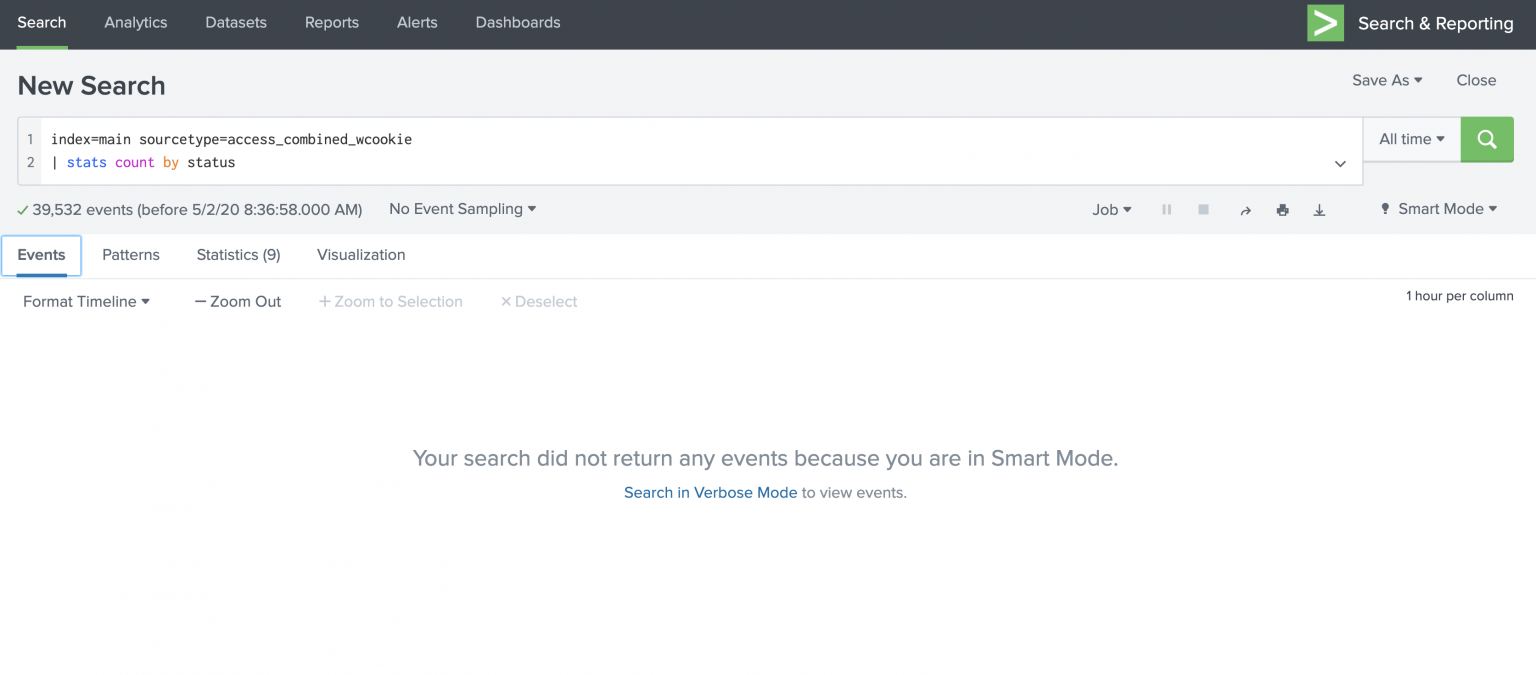Expand the search bar with the chevron
The width and height of the screenshot is (1536, 675).
[x=1340, y=163]
